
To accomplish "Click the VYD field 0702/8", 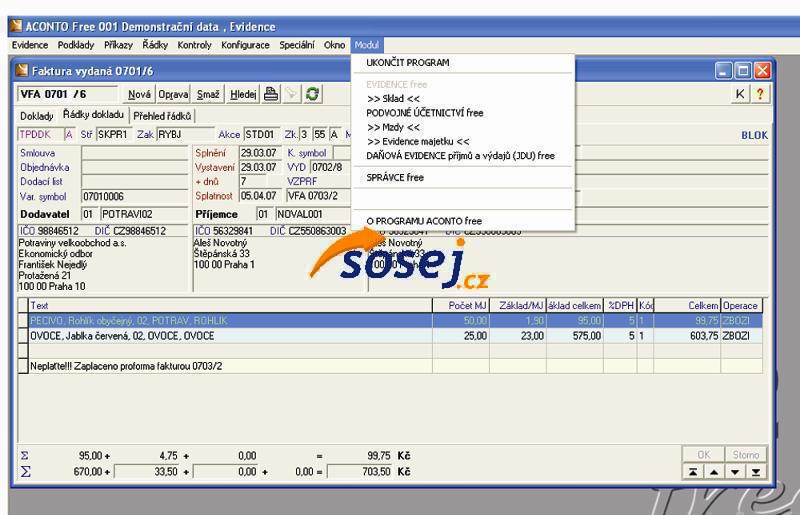I will (330, 167).
